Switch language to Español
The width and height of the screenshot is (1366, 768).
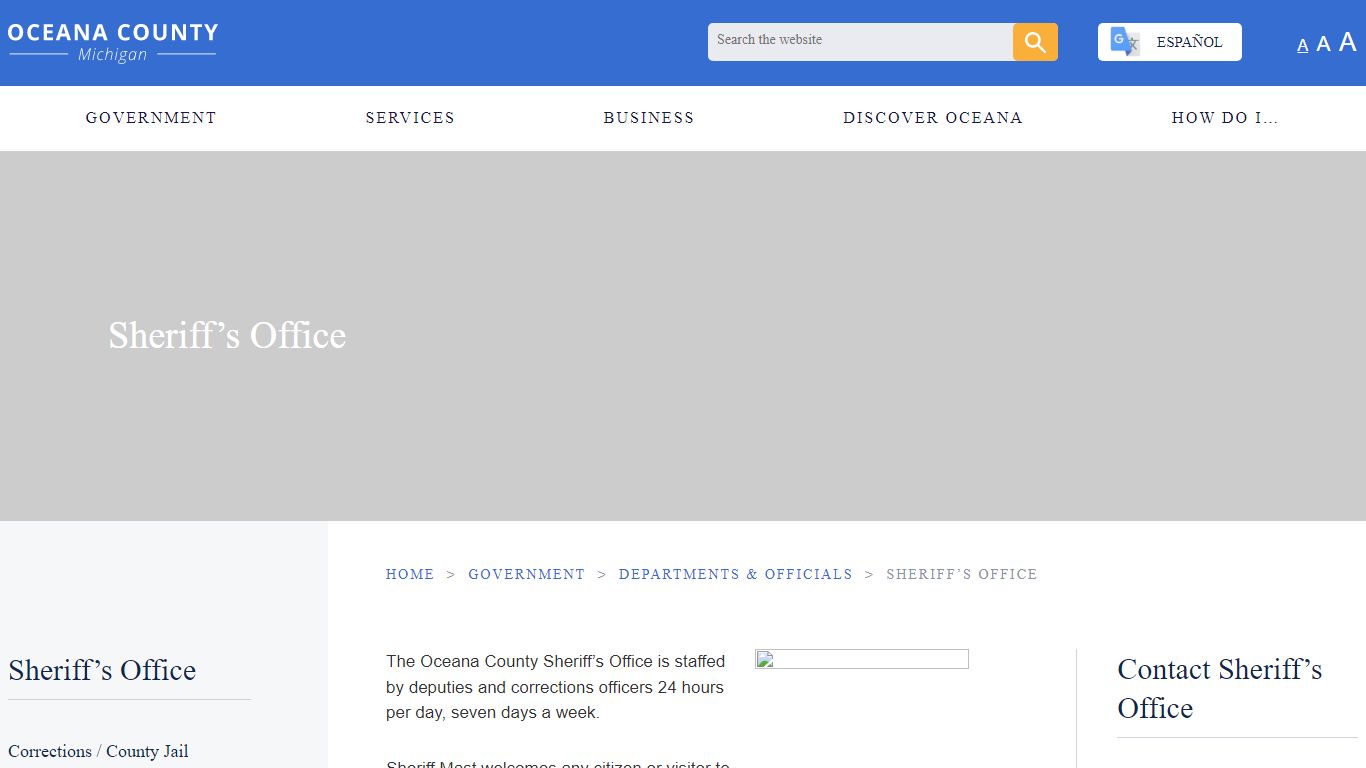tap(1189, 42)
